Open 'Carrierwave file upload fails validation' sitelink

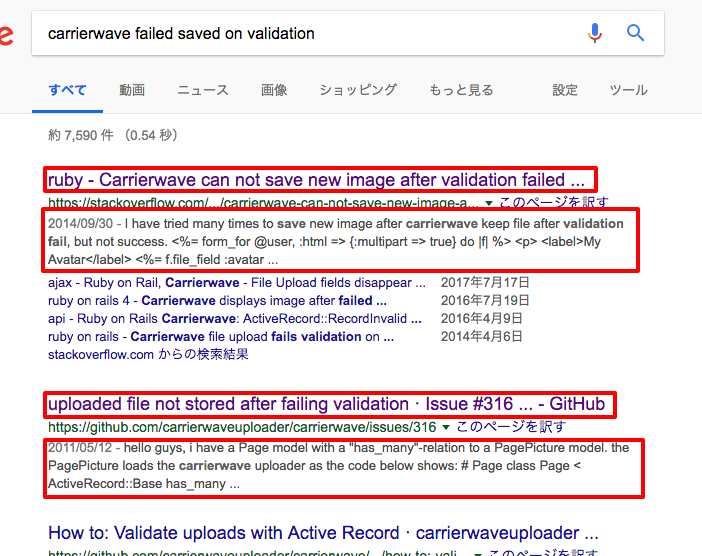[221, 337]
